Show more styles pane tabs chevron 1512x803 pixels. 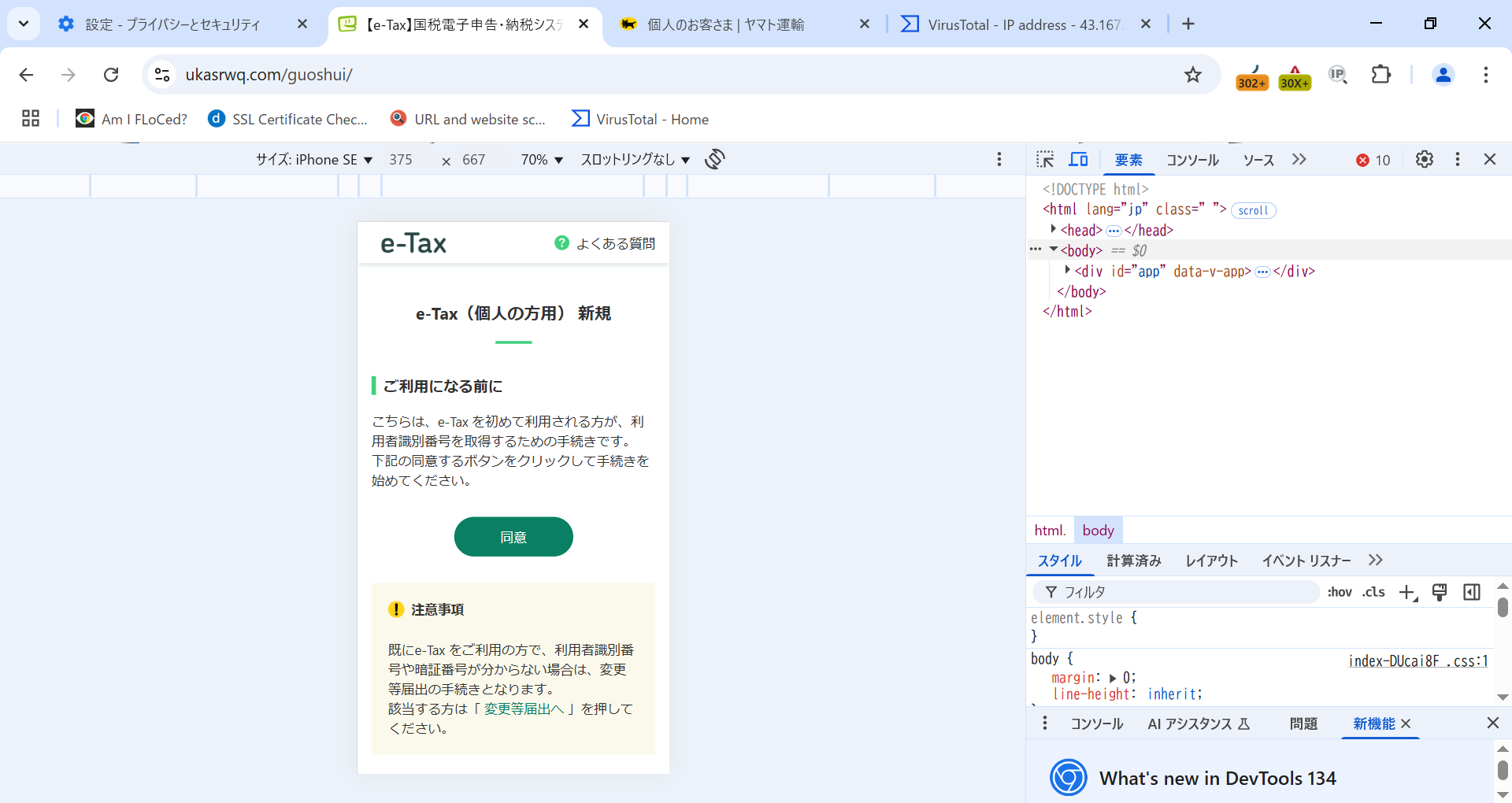tap(1376, 560)
